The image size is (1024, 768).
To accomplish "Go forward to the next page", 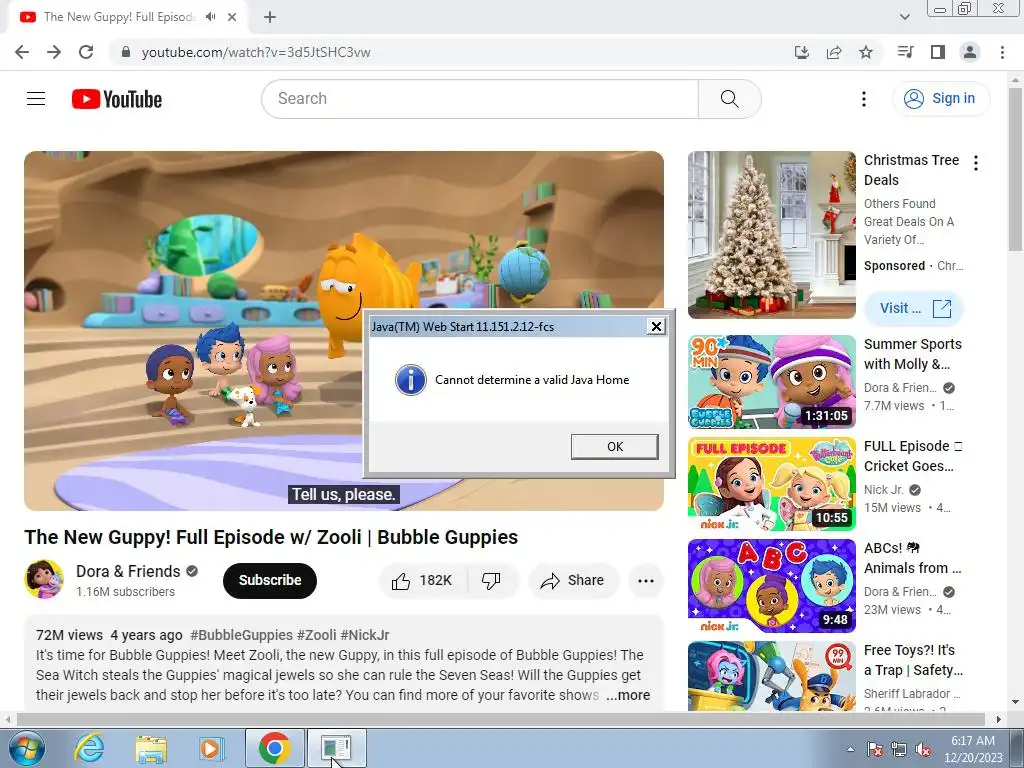I will coord(54,52).
